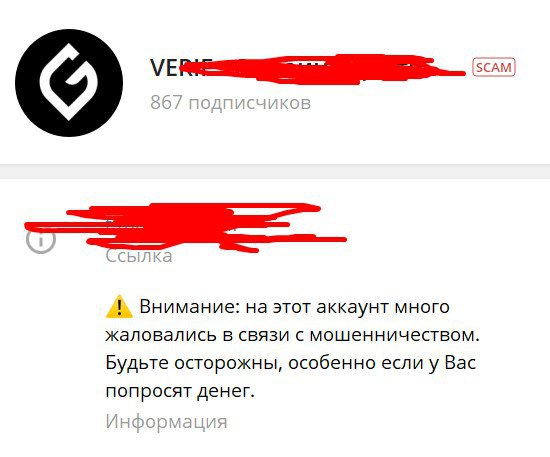Select the жаловались в связи text line
Screen dimensions: 550x457
click(292, 335)
